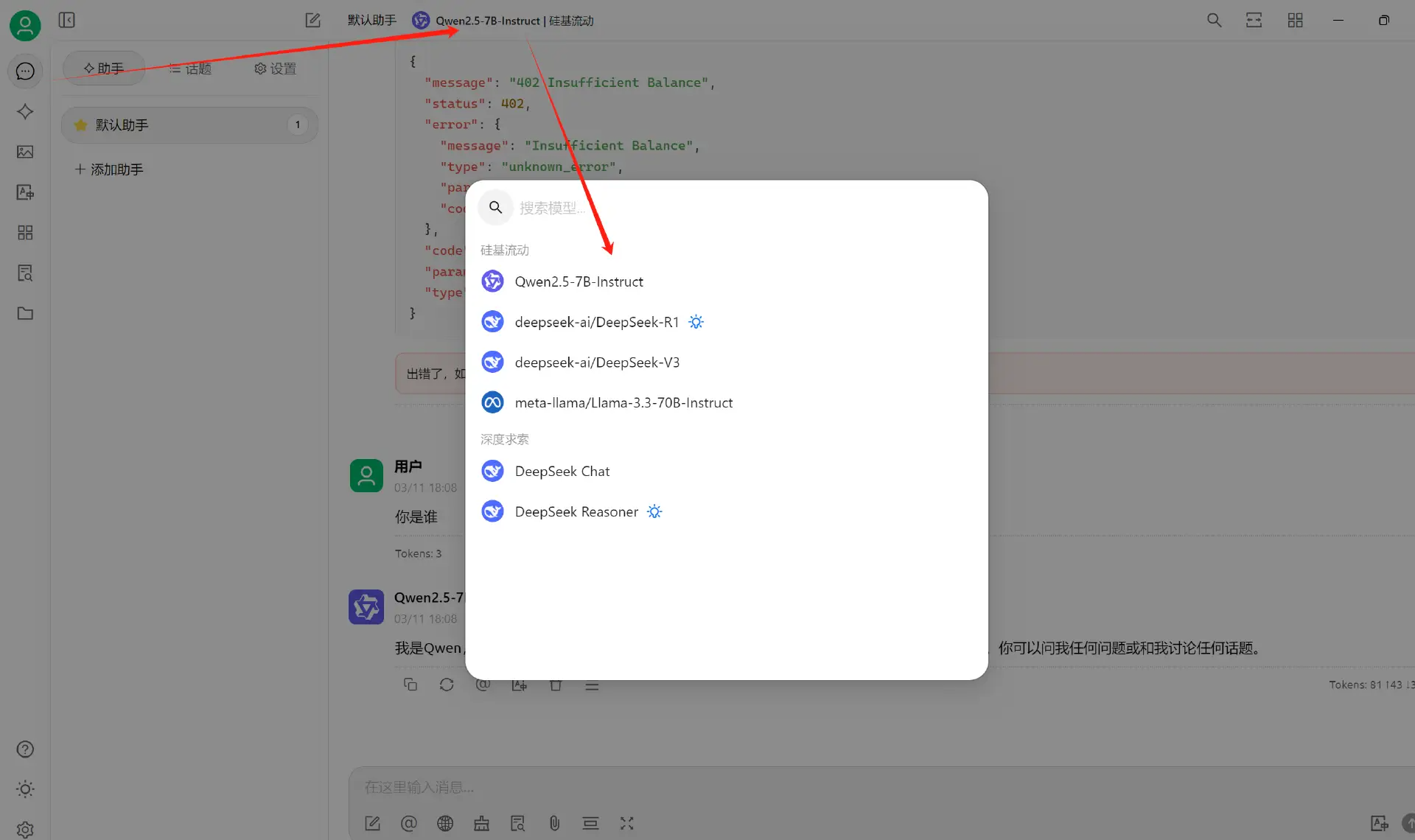Choose DeepSeek Reasoner model

pos(727,511)
